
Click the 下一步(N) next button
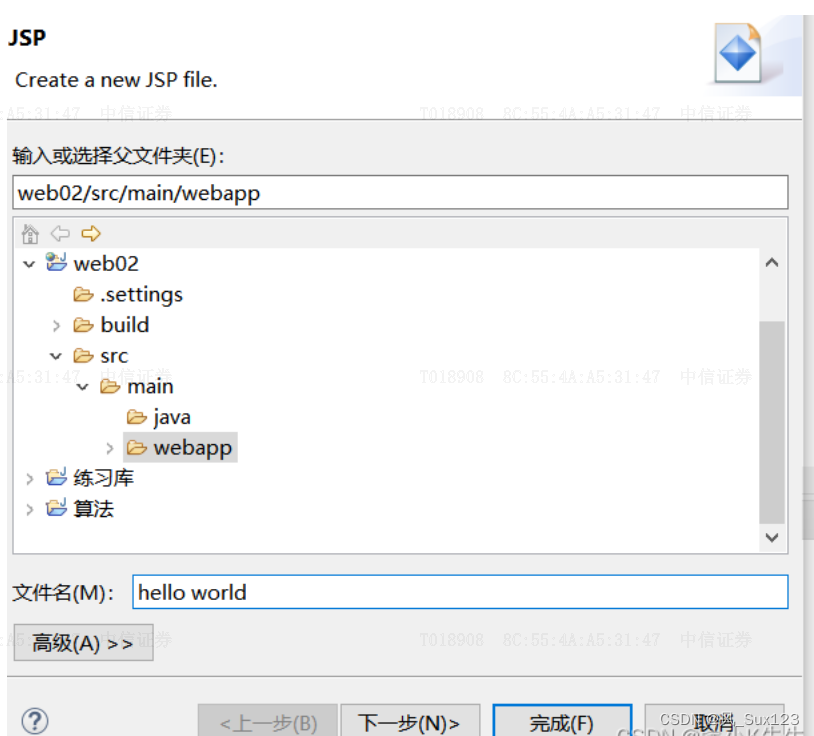click(x=410, y=720)
